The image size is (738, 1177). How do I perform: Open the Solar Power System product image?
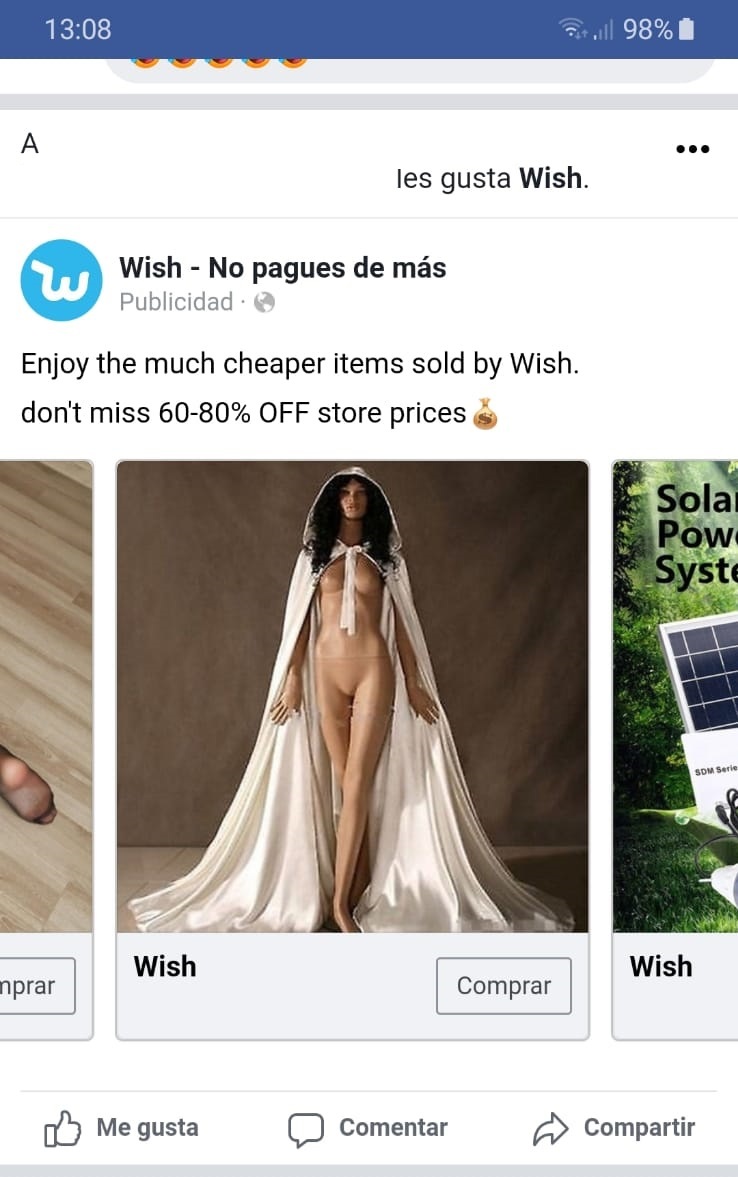click(676, 697)
